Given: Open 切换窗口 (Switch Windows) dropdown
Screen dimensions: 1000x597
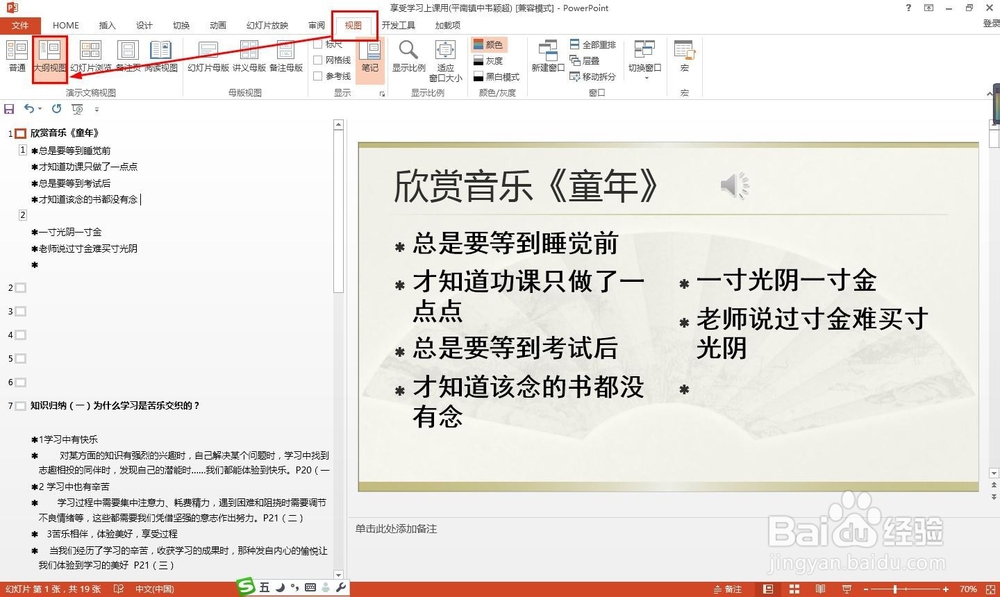Looking at the screenshot, I should click(644, 59).
